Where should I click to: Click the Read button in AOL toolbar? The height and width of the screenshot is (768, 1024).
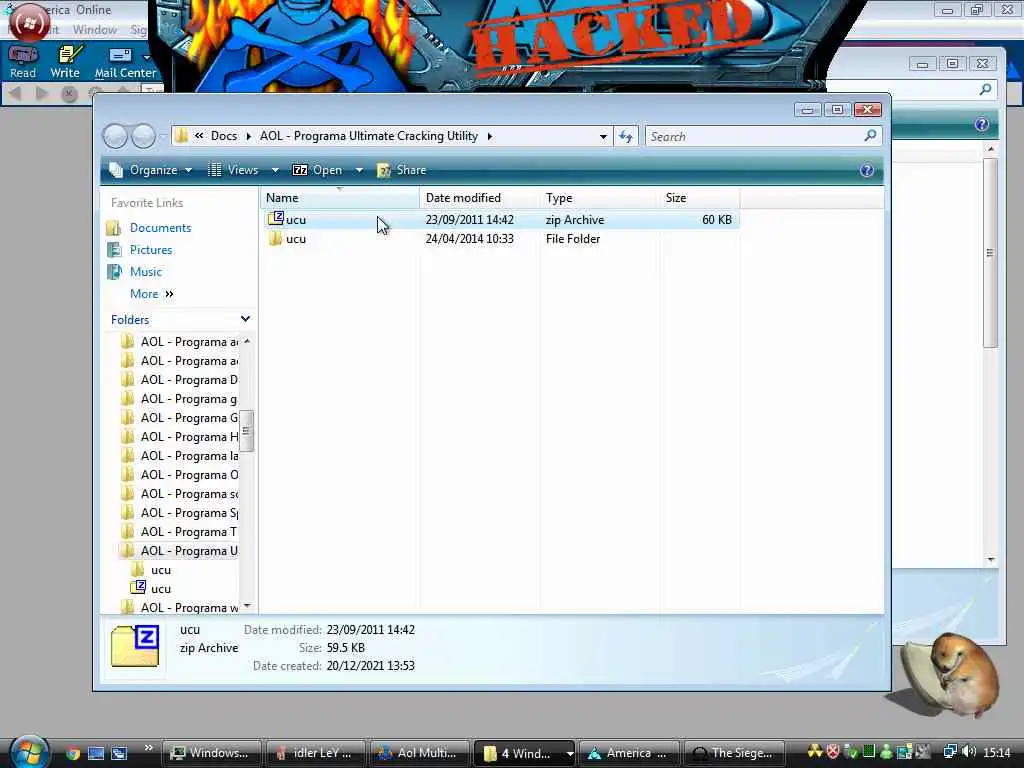click(23, 62)
